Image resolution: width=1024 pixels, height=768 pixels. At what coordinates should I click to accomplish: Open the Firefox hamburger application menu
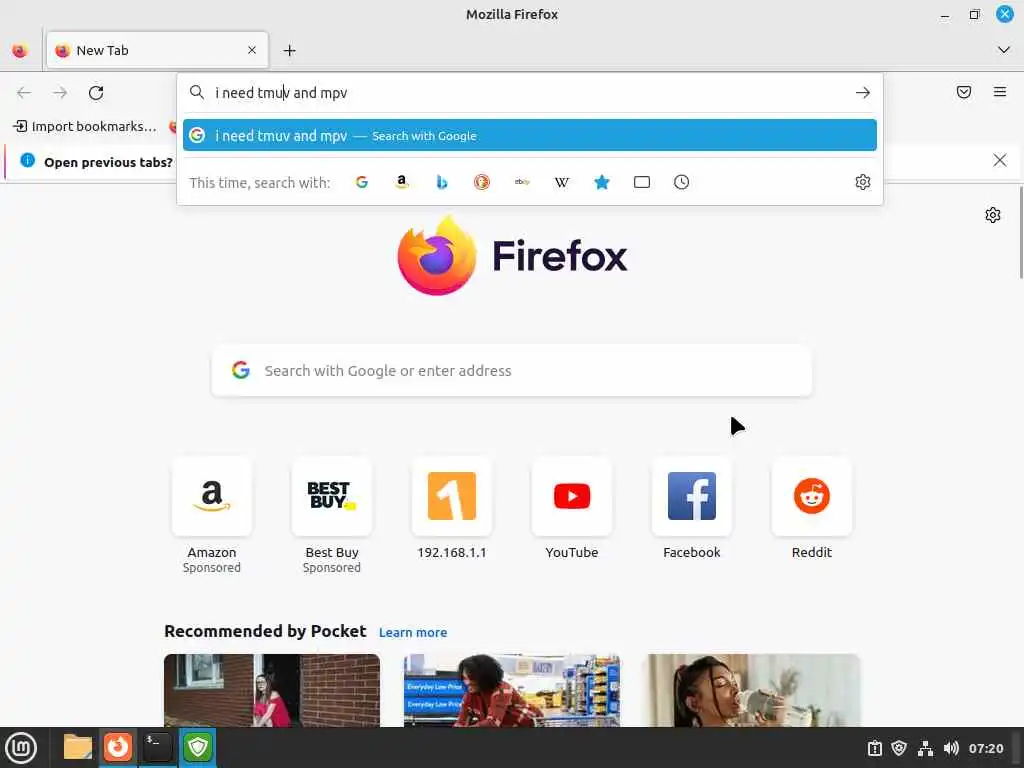tap(1000, 92)
